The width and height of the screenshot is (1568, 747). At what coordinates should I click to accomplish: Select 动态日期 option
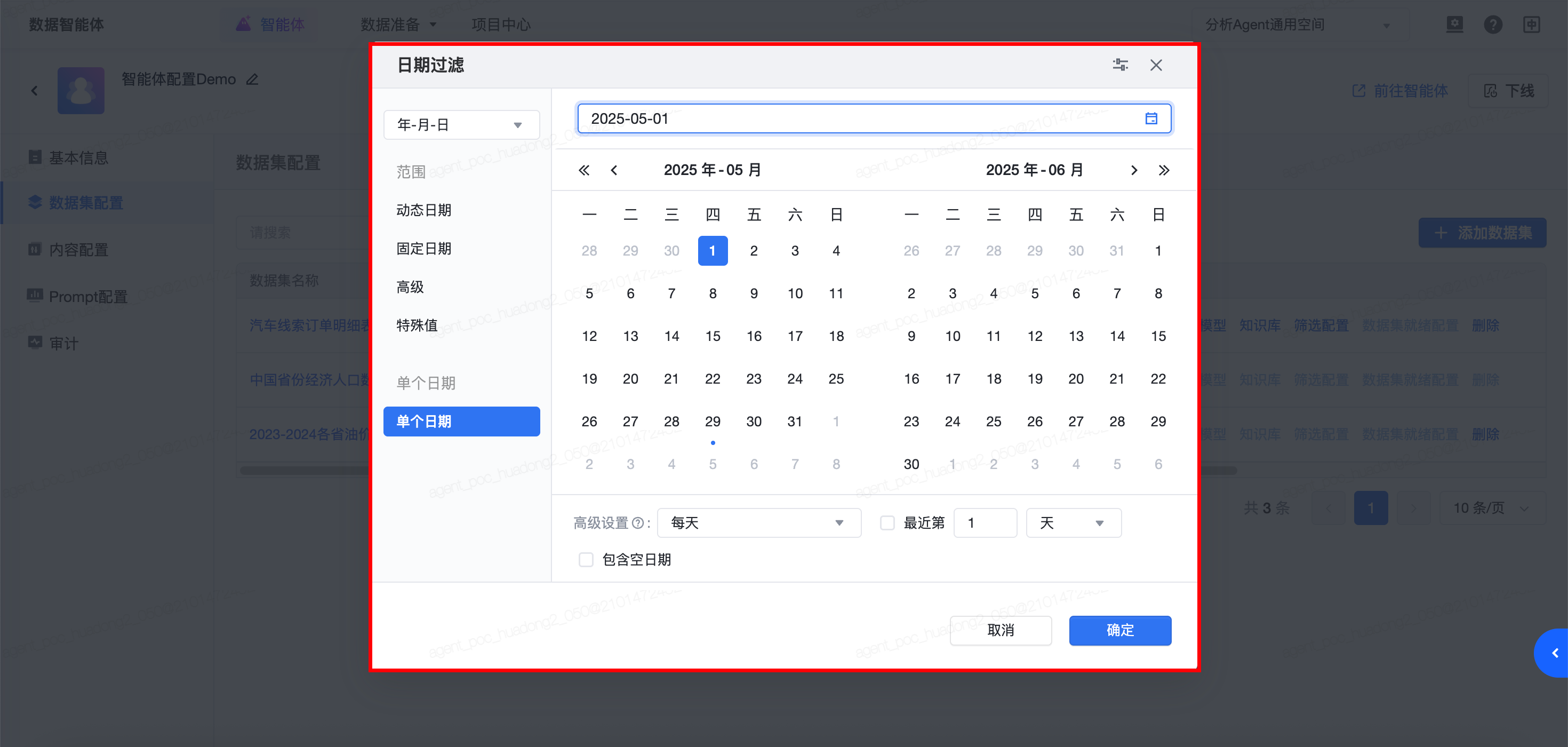coord(423,211)
